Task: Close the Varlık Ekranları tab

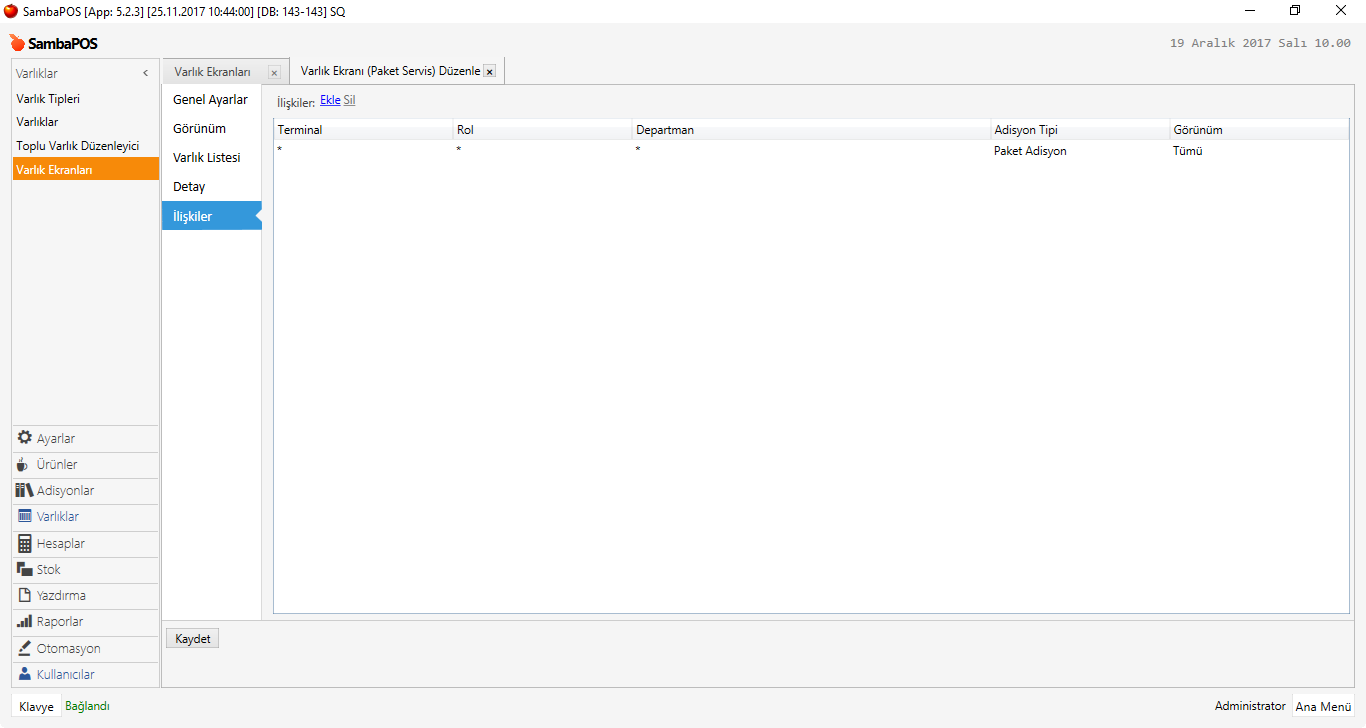Action: [x=274, y=73]
